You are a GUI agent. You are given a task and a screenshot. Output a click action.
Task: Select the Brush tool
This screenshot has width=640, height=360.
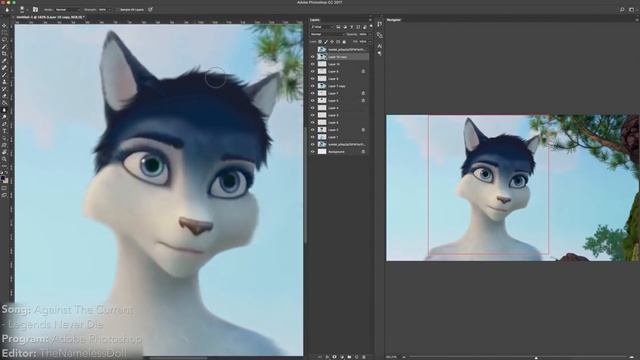pos(4,75)
